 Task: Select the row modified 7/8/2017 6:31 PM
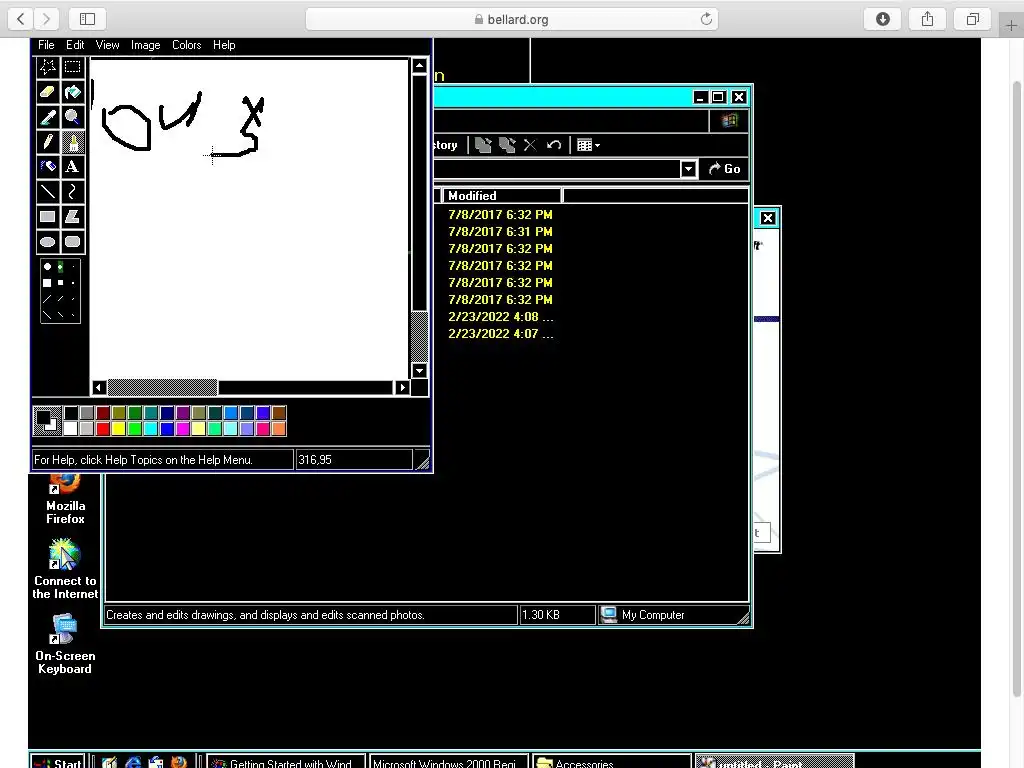(500, 232)
